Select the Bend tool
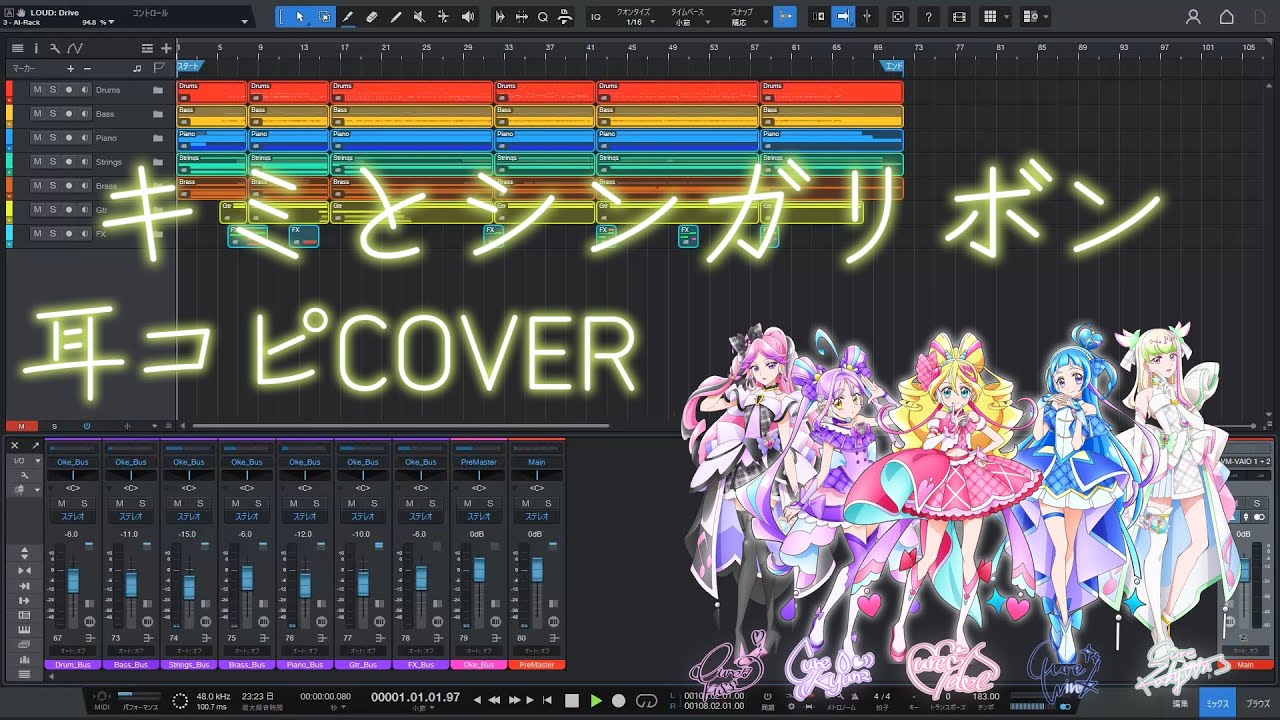This screenshot has height=720, width=1280. pyautogui.click(x=443, y=17)
